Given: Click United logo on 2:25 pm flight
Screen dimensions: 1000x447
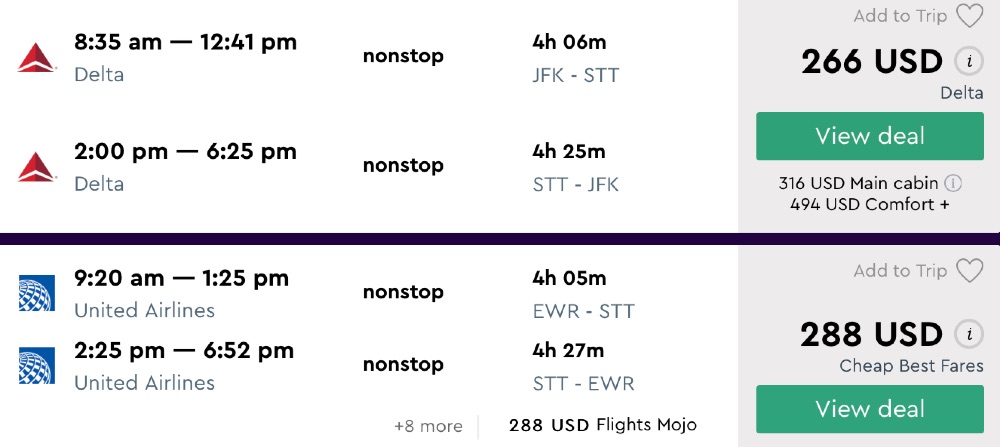Looking at the screenshot, I should [36, 366].
